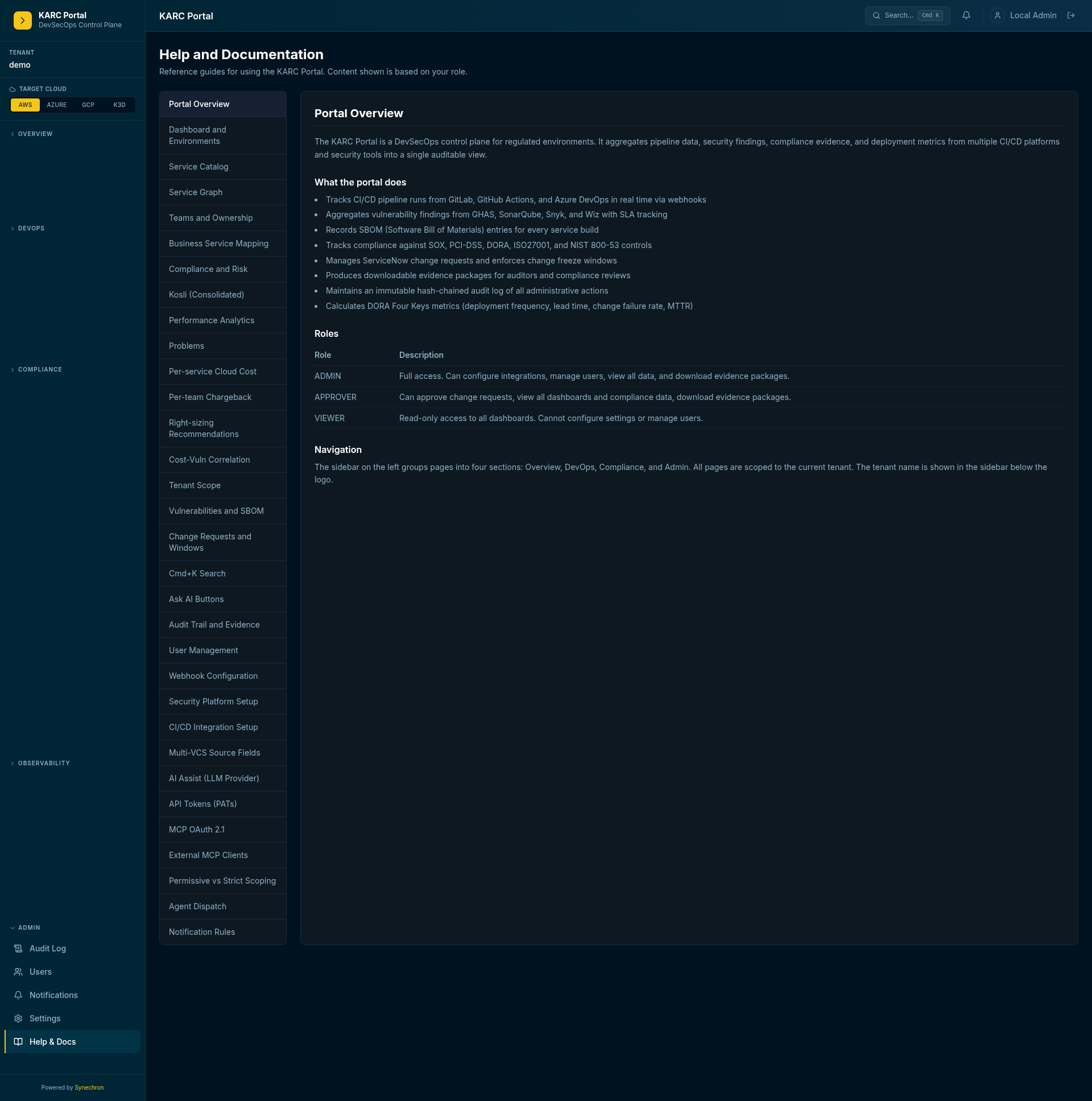
Task: Open the Audit Trail and Evidence topic
Action: (223, 626)
